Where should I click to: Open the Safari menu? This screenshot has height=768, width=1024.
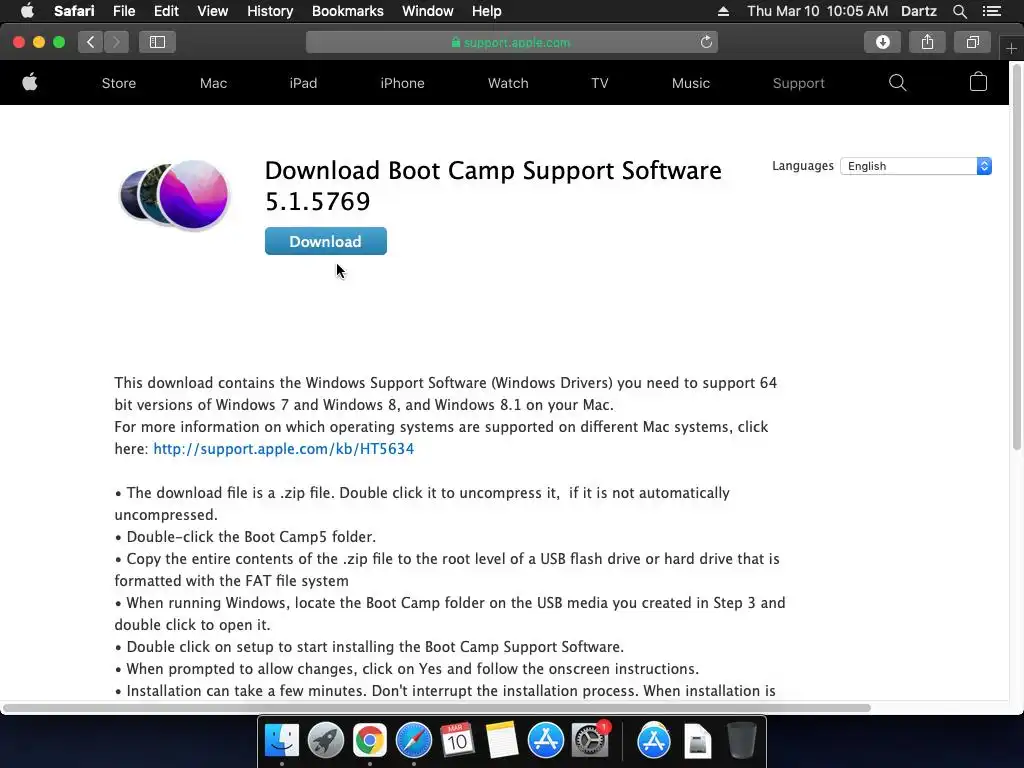[x=74, y=11]
